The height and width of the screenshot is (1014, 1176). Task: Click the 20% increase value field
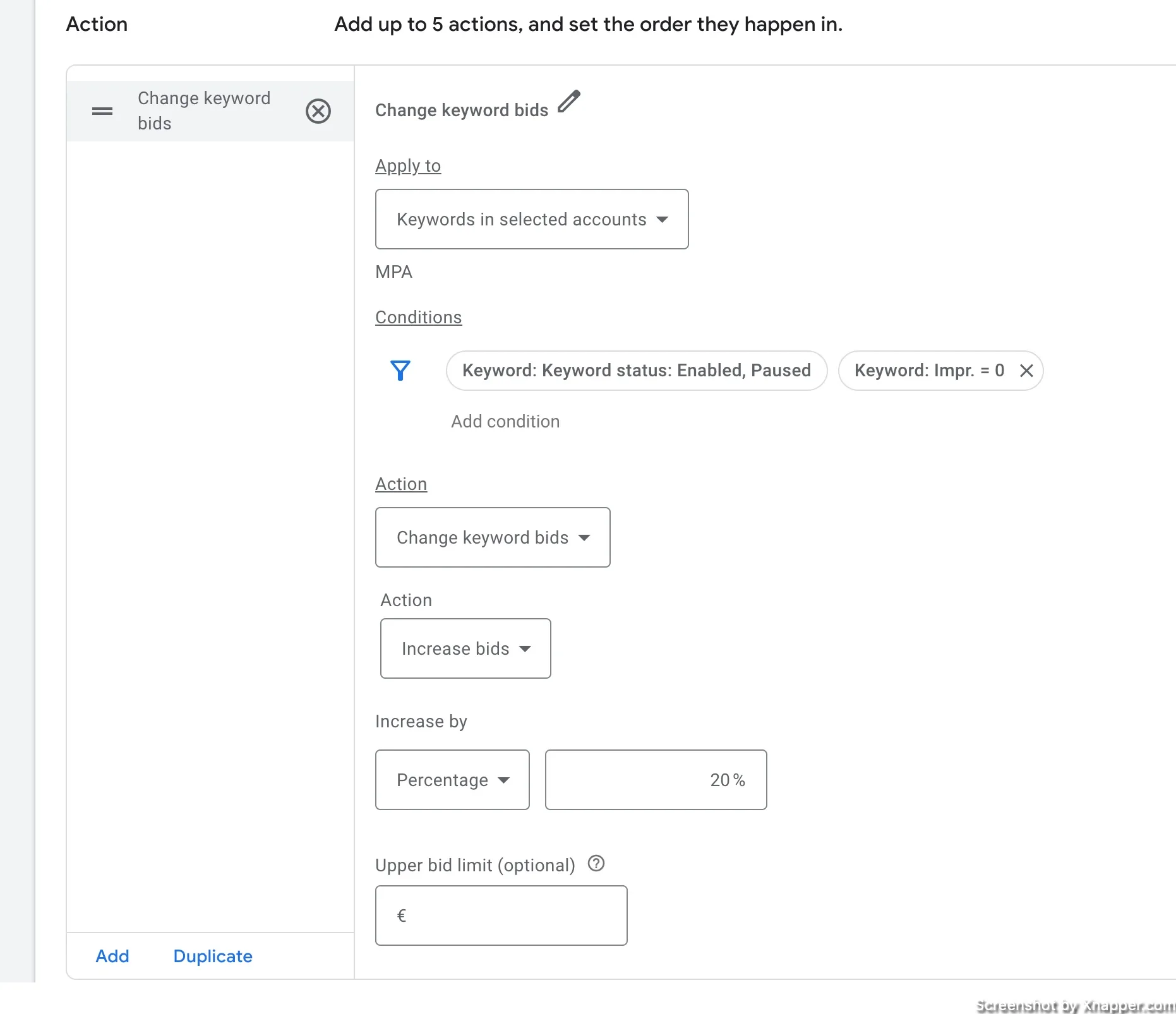pos(656,780)
